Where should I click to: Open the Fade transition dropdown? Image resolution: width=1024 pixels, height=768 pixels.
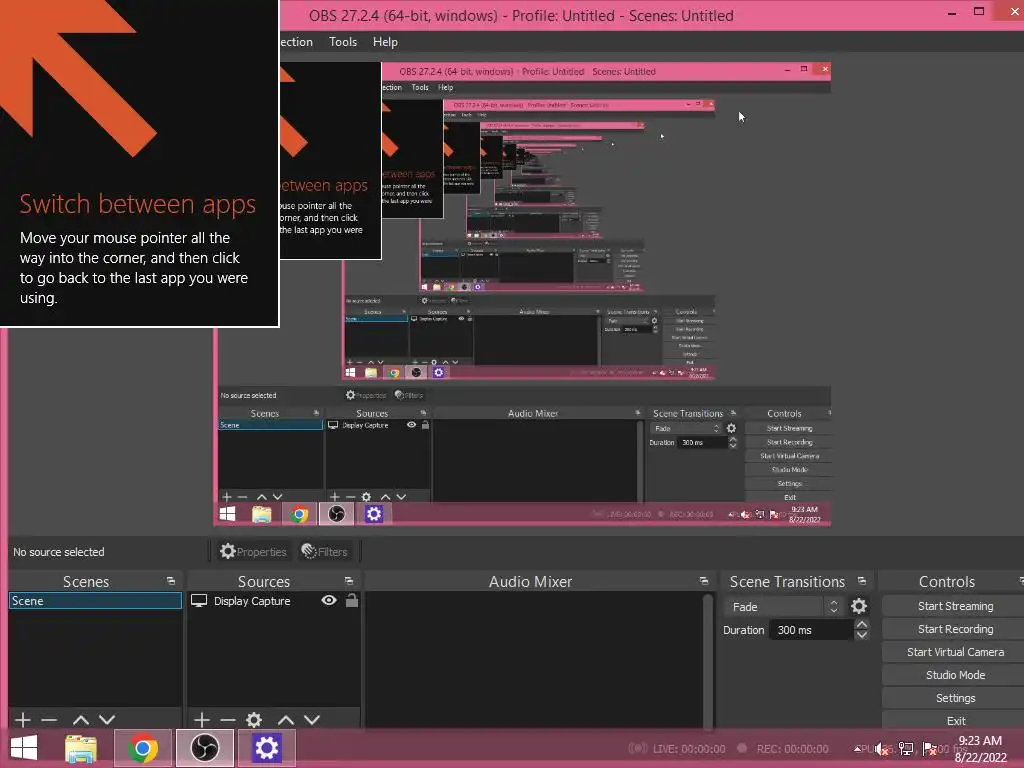784,607
